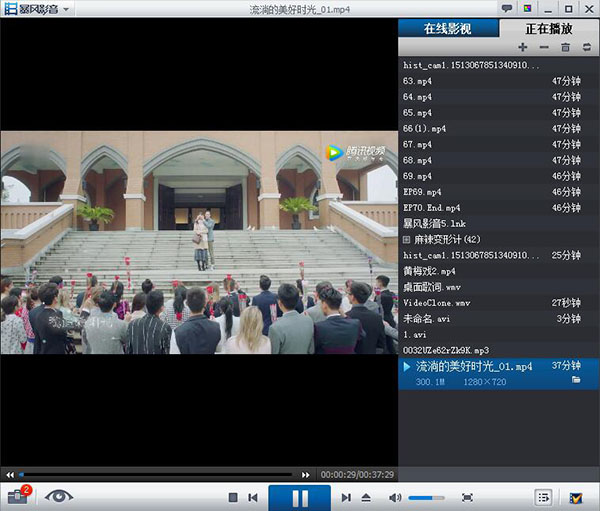Enter fullscreen with the fullscreen icon
The width and height of the screenshot is (600, 511).
(x=467, y=498)
